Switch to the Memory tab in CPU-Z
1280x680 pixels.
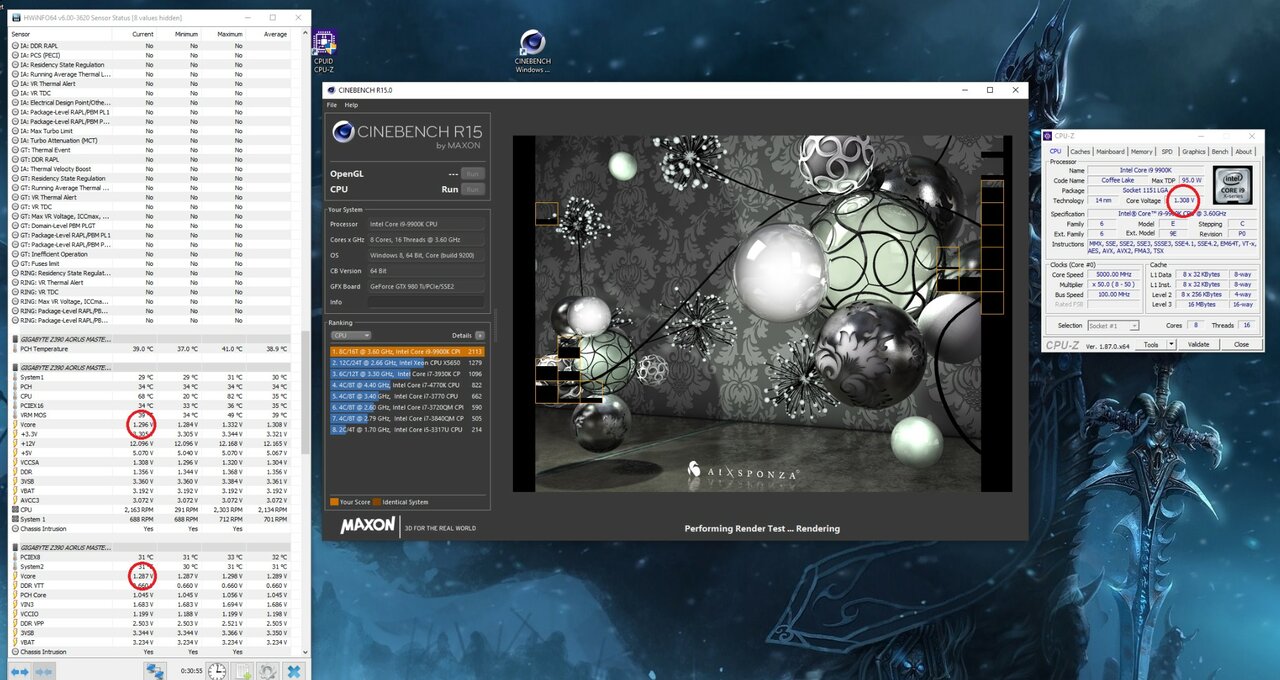pyautogui.click(x=1142, y=152)
